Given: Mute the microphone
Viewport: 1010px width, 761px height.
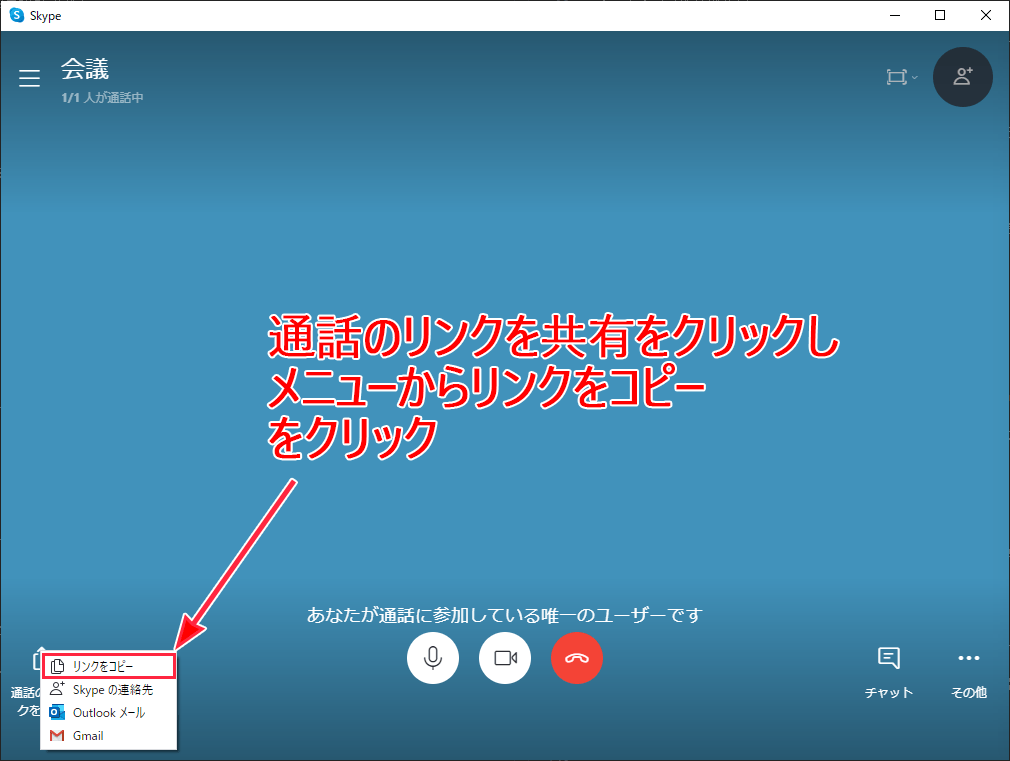Looking at the screenshot, I should [x=433, y=658].
